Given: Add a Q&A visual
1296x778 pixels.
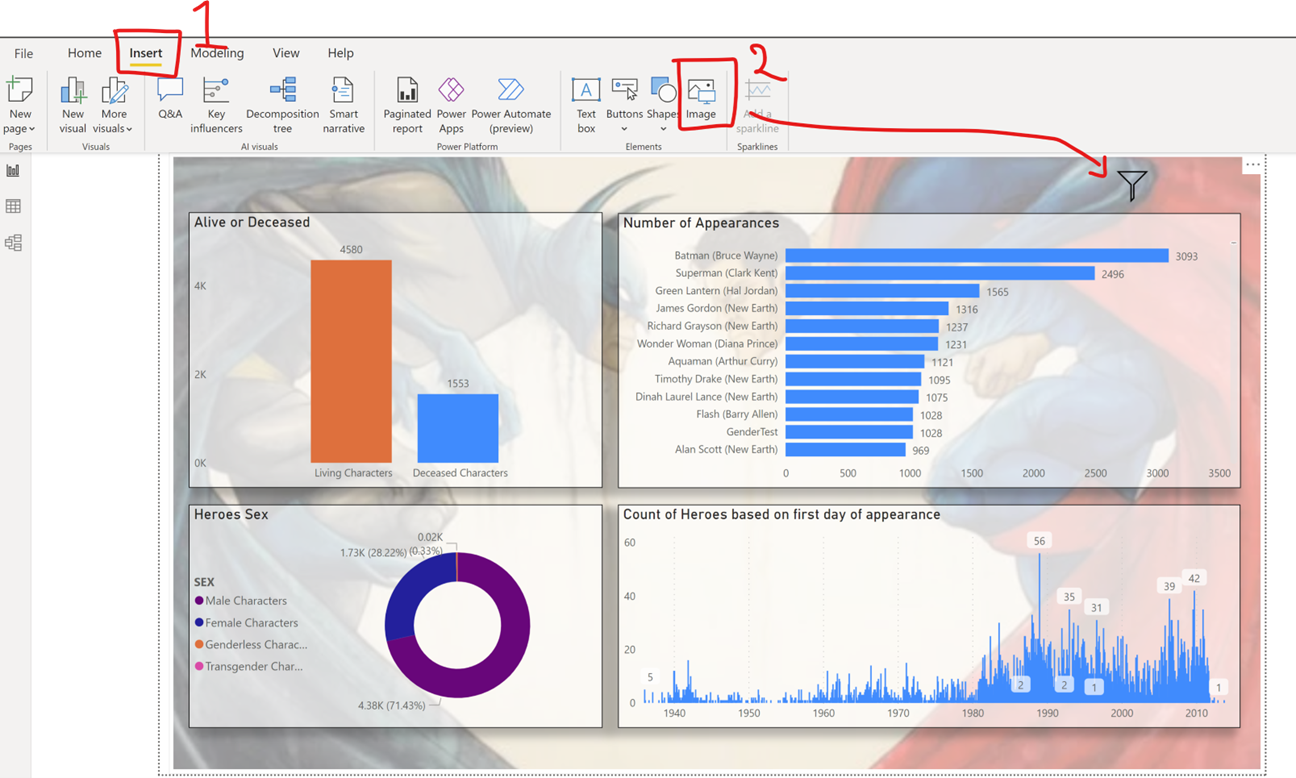Looking at the screenshot, I should coord(170,98).
